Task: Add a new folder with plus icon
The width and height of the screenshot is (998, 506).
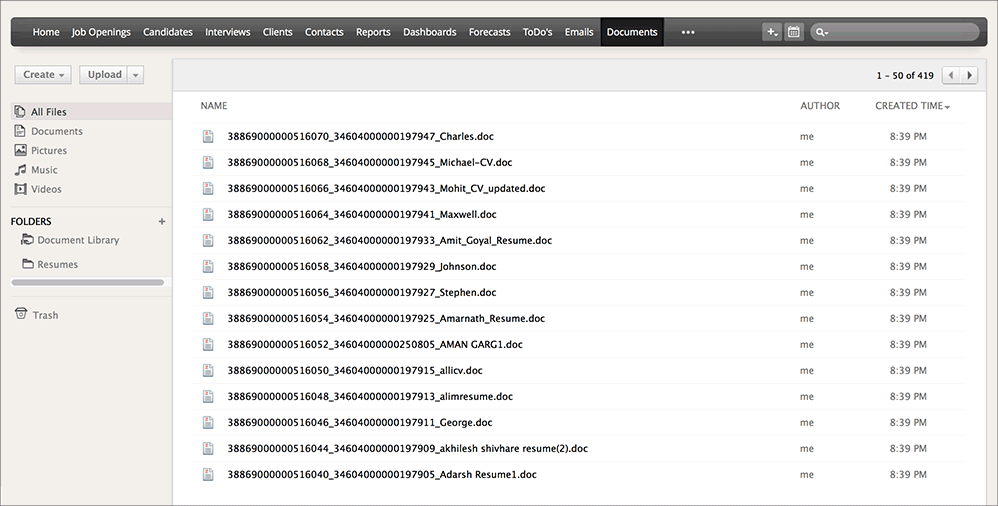Action: point(162,221)
